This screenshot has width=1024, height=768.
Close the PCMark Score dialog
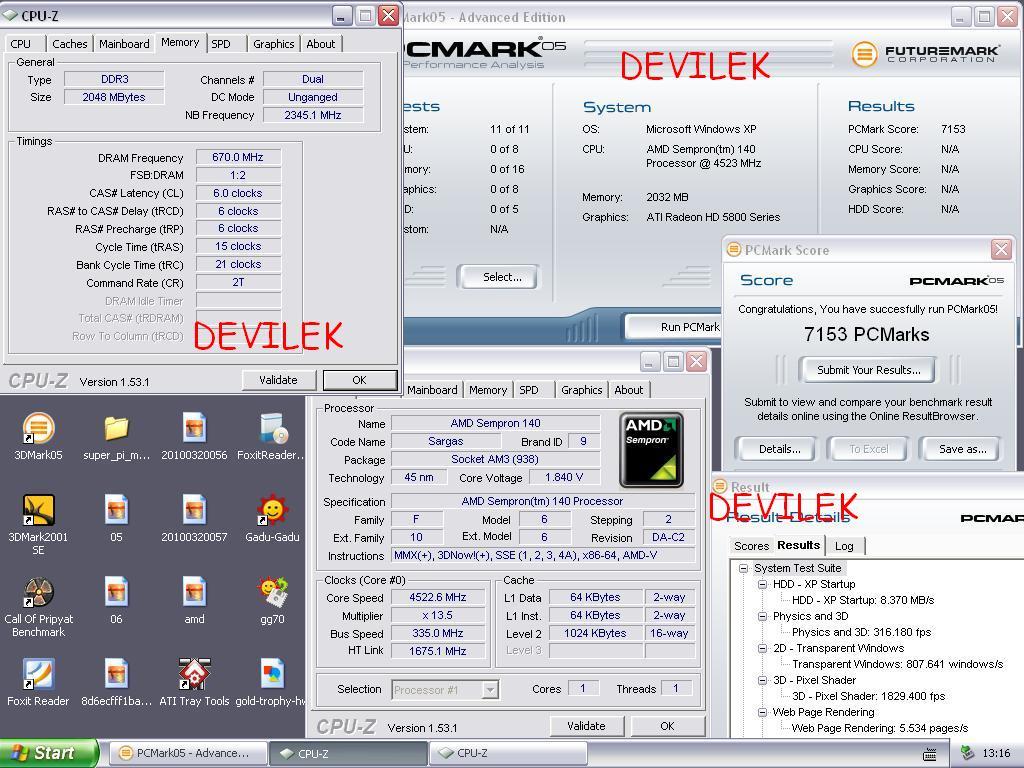point(1000,249)
